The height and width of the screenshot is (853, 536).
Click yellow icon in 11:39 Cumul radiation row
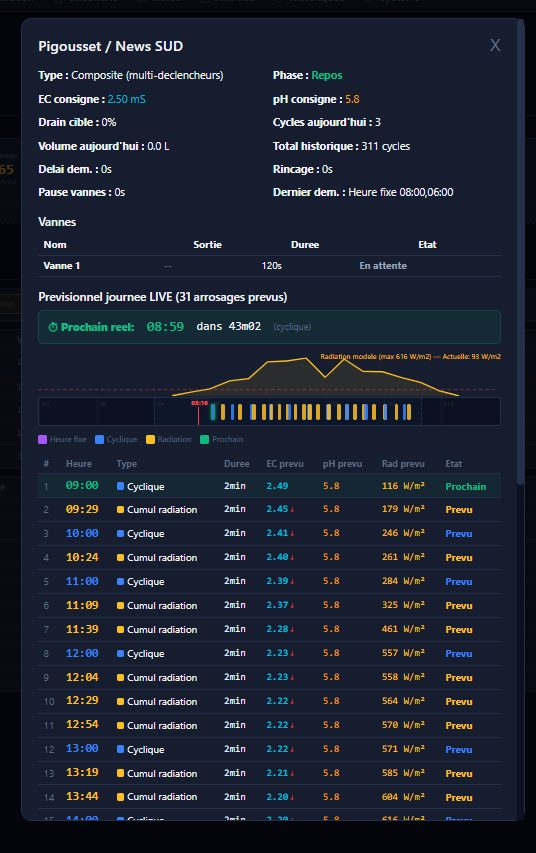120,629
